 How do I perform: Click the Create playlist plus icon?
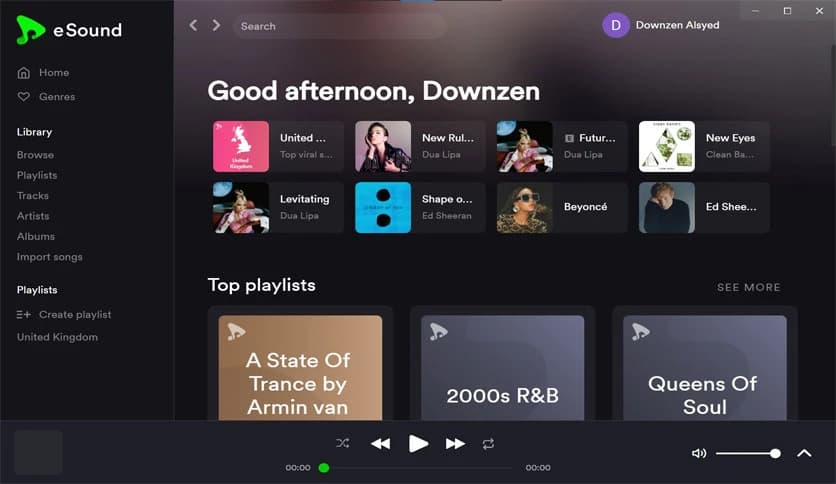[x=23, y=314]
